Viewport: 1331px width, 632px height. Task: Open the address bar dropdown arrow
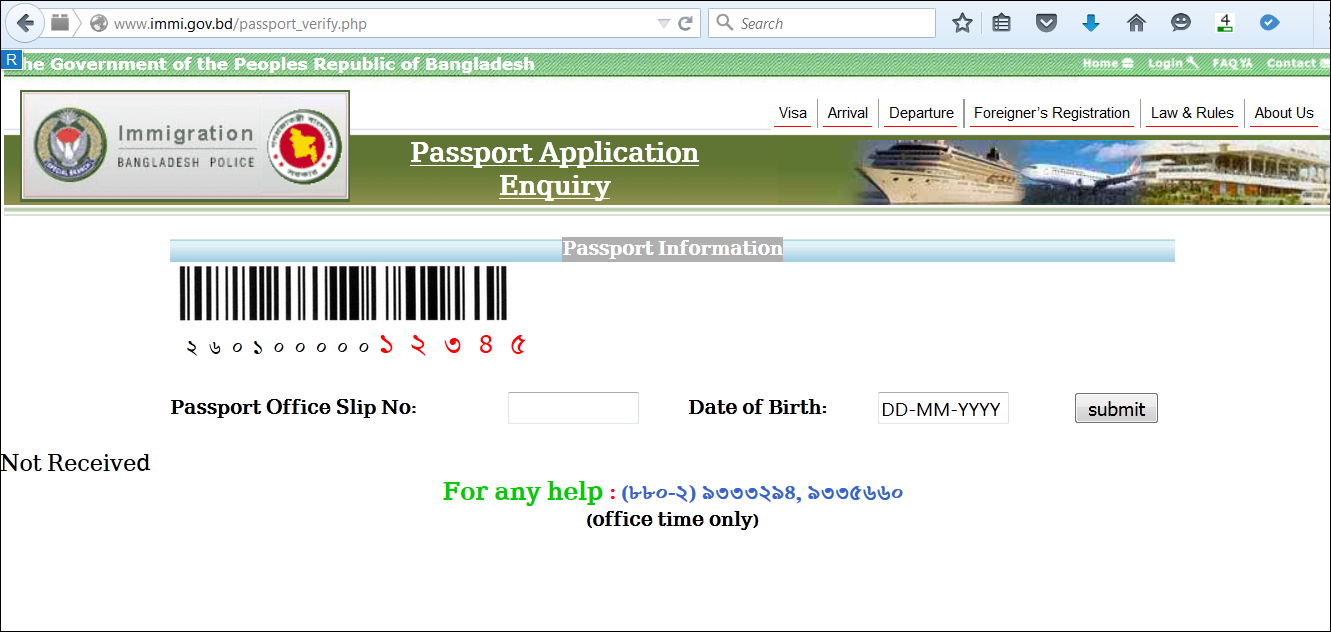662,22
